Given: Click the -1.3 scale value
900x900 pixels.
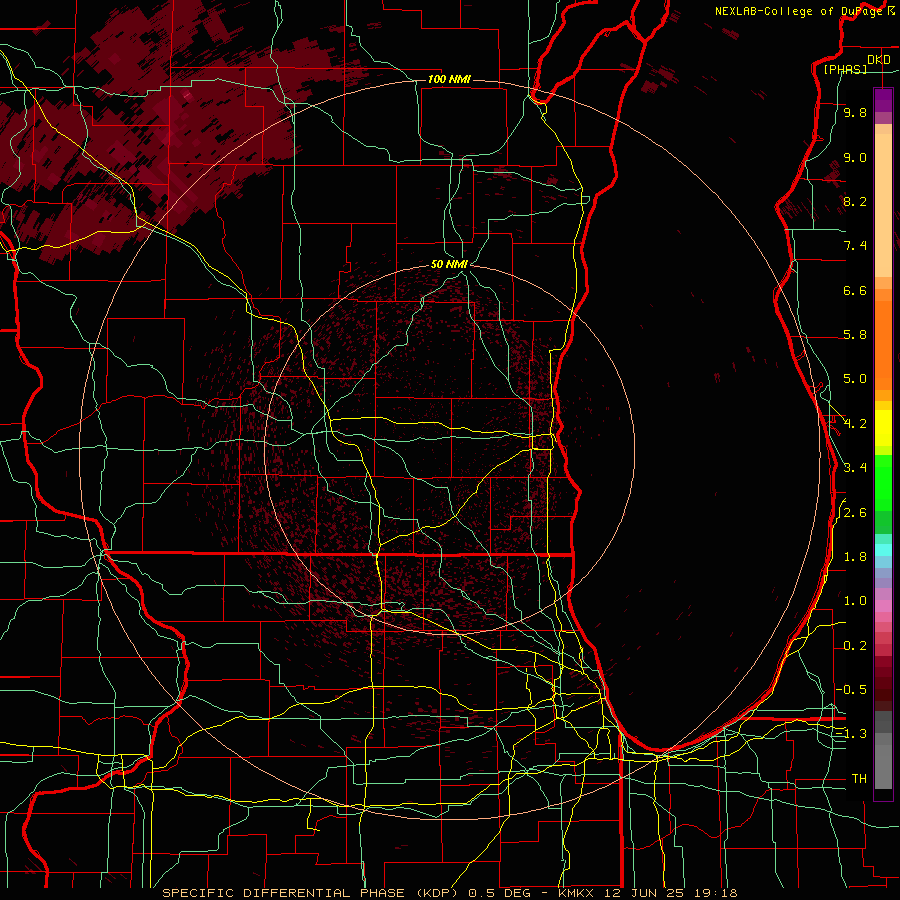Looking at the screenshot, I should tap(852, 735).
